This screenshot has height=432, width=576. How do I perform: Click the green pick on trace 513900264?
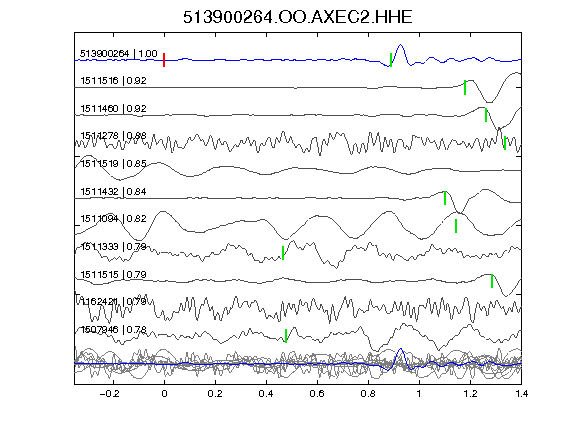(x=391, y=60)
